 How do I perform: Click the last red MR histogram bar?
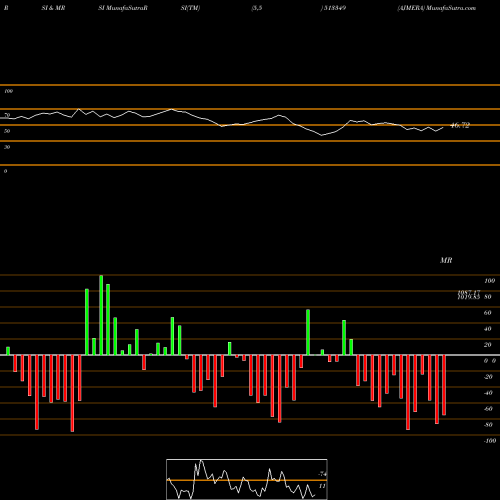pyautogui.click(x=444, y=385)
